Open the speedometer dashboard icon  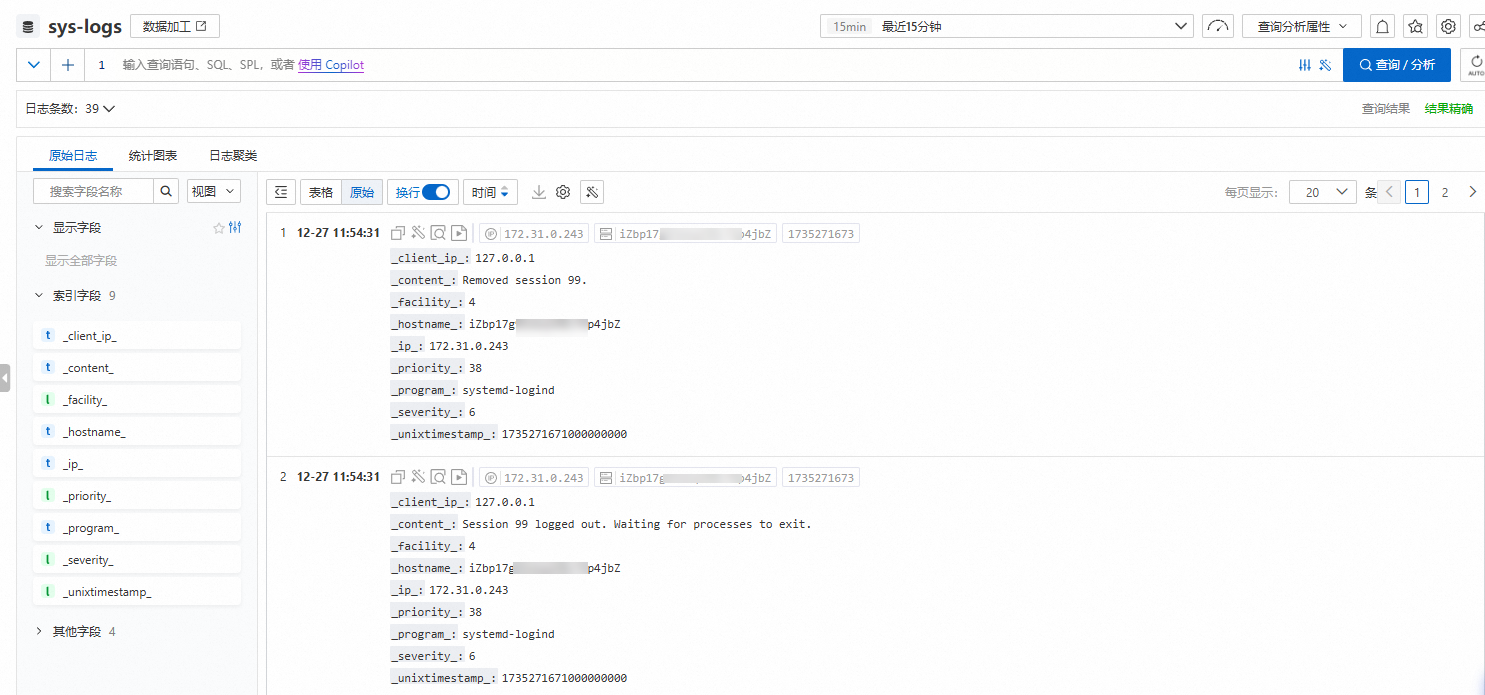pos(1217,26)
